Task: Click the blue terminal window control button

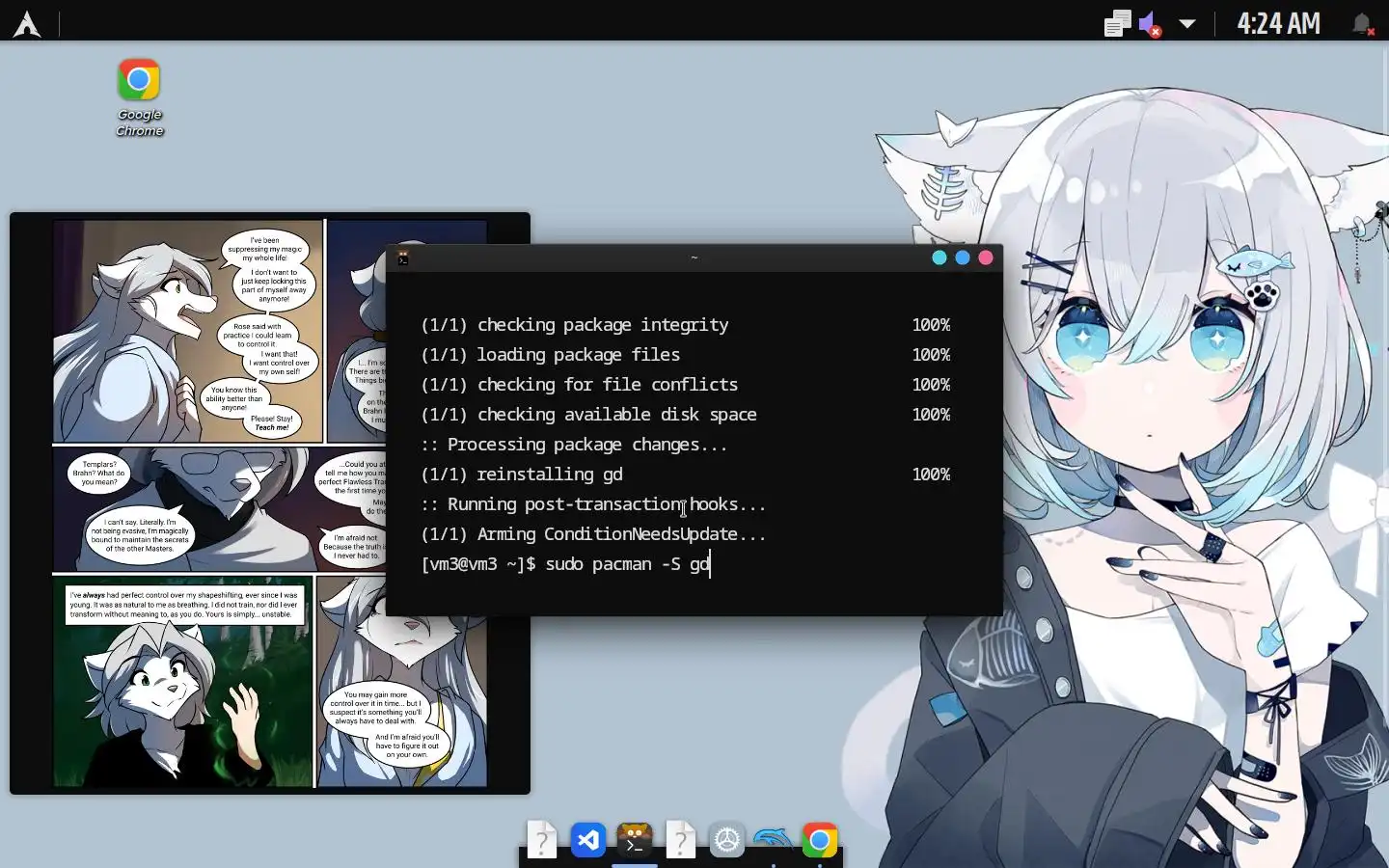Action: 963,258
